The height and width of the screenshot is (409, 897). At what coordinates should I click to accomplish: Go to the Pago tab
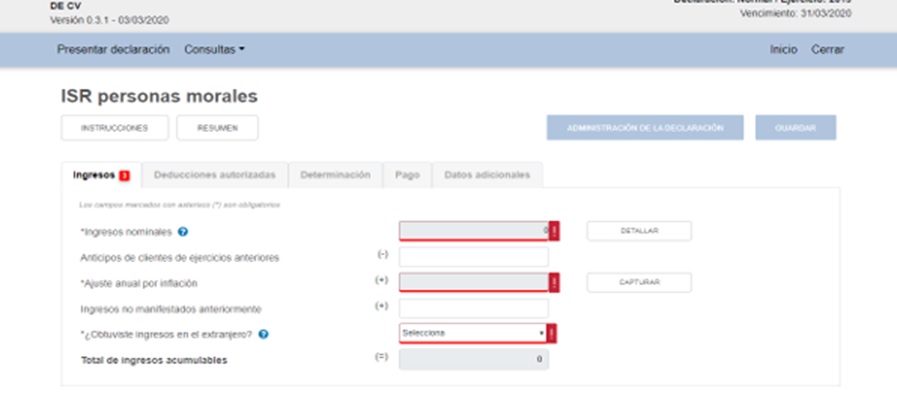(407, 175)
